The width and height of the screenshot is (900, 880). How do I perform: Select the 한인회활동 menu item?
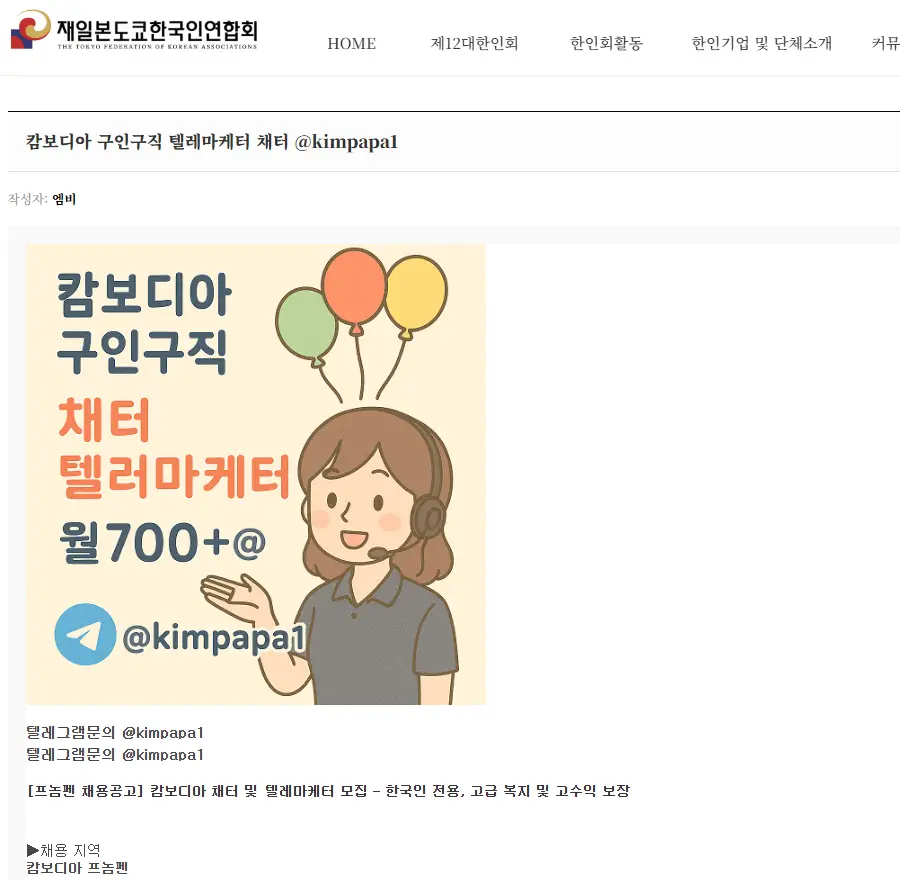click(606, 44)
